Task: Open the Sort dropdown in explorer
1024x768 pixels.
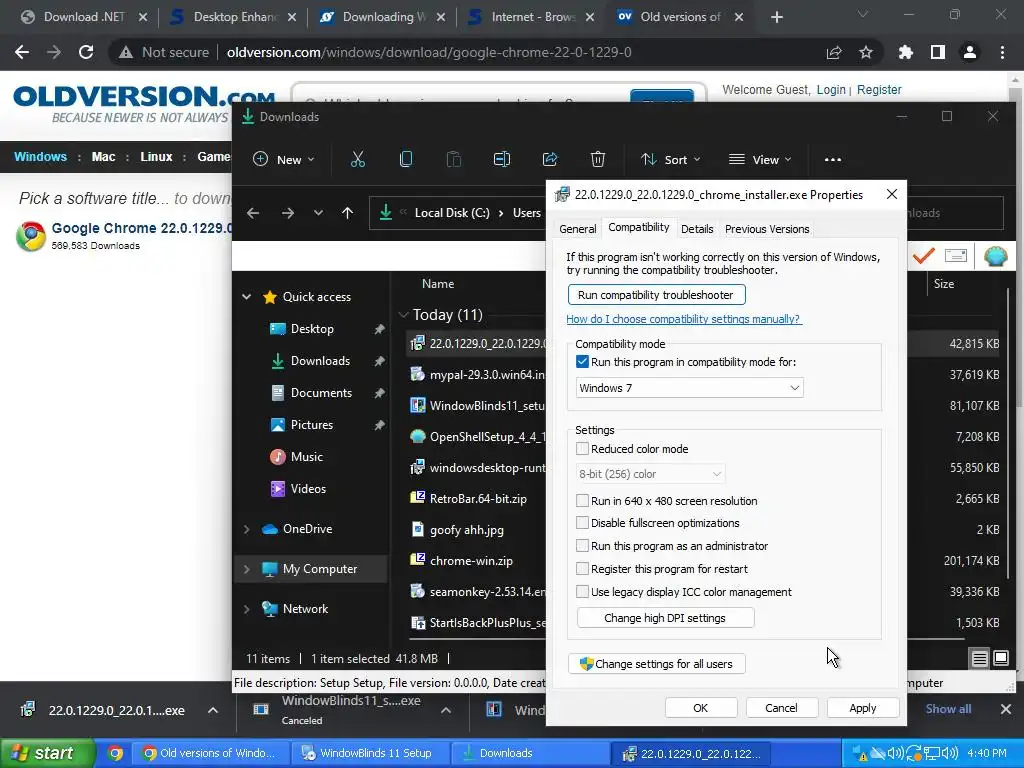Action: coord(671,159)
